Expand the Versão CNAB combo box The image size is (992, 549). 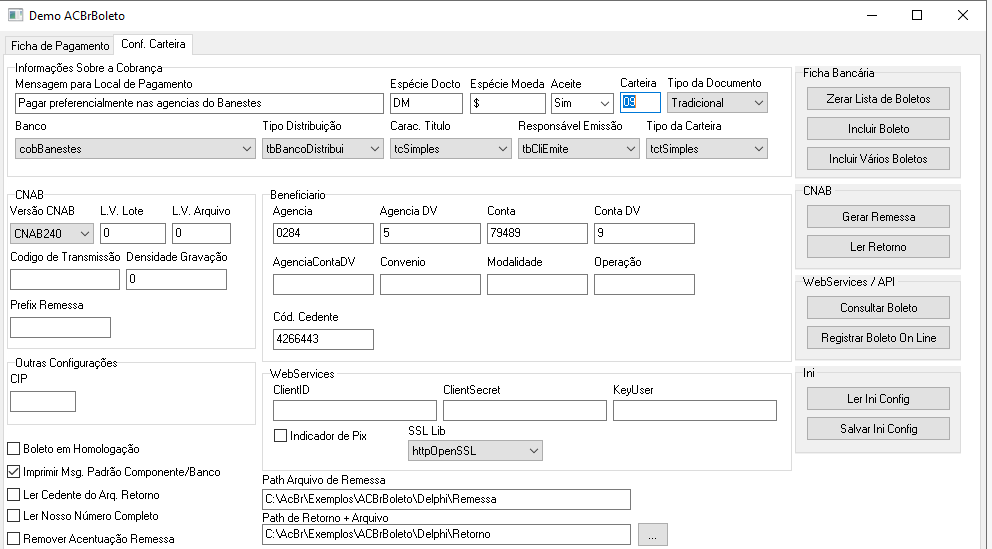coord(52,233)
